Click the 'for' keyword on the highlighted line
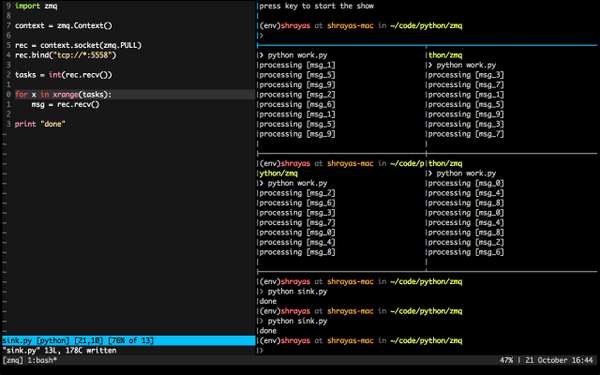 point(21,95)
